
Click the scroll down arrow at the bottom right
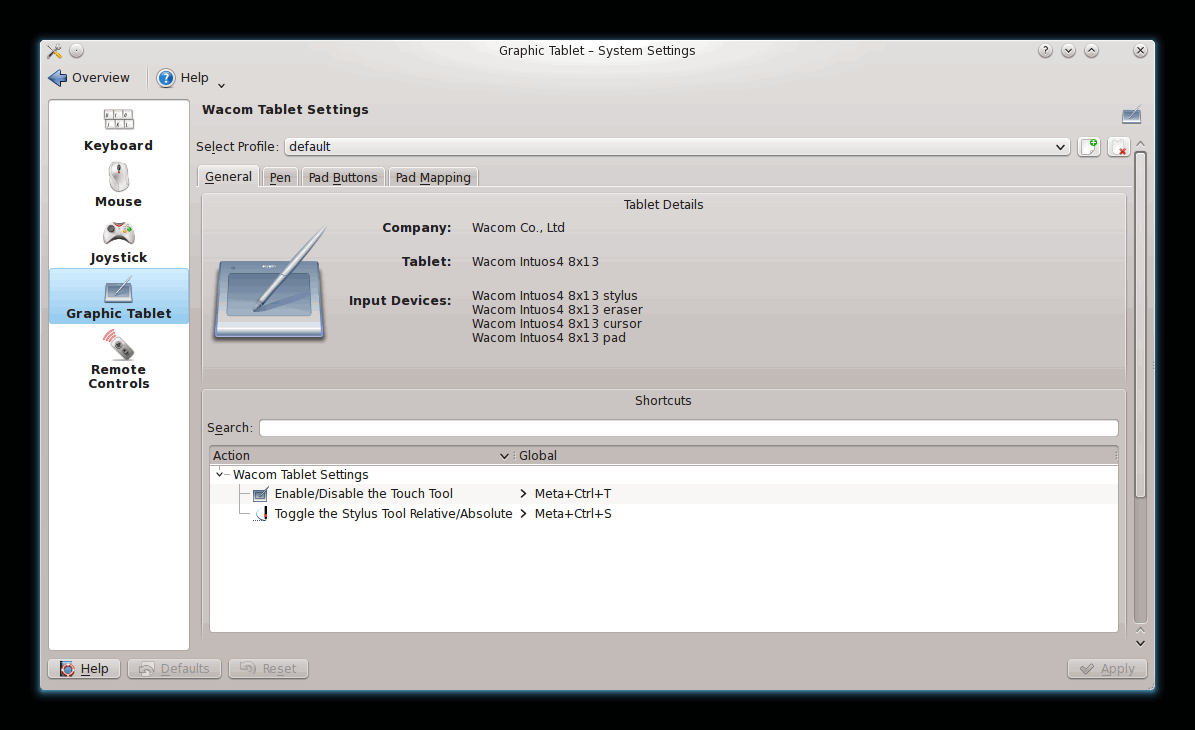click(1140, 643)
